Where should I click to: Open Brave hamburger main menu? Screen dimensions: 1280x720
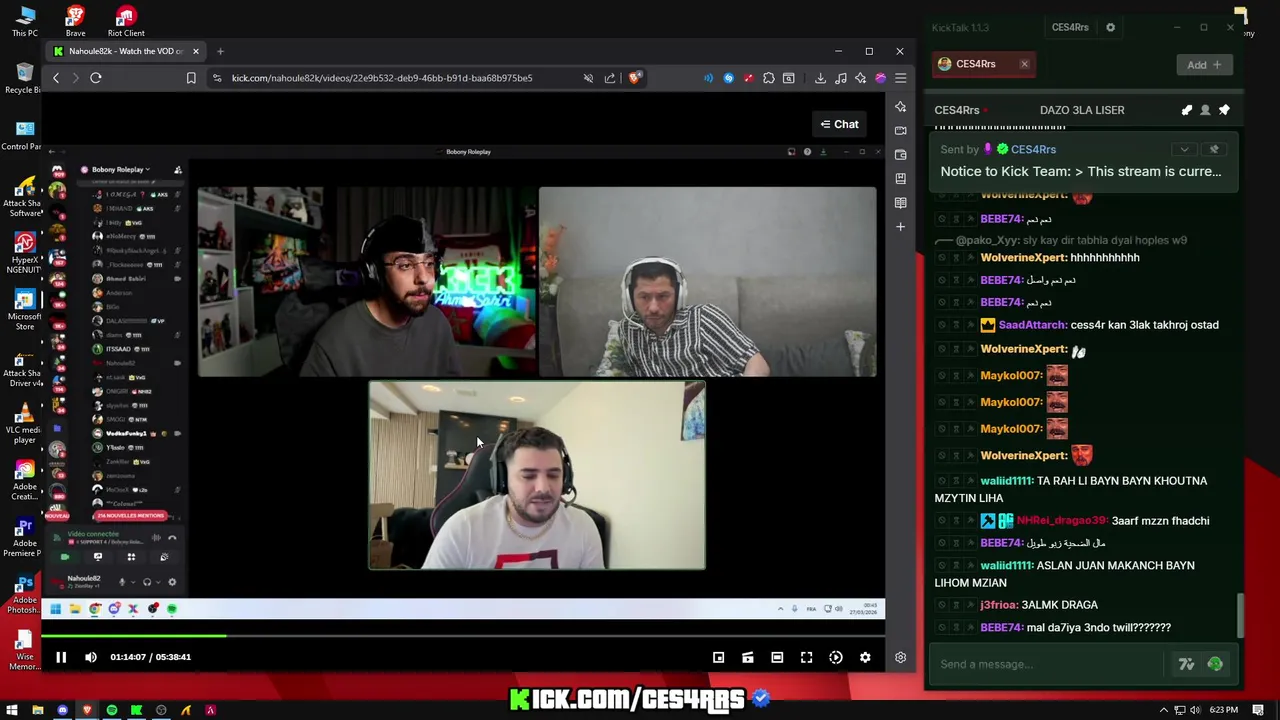click(900, 78)
